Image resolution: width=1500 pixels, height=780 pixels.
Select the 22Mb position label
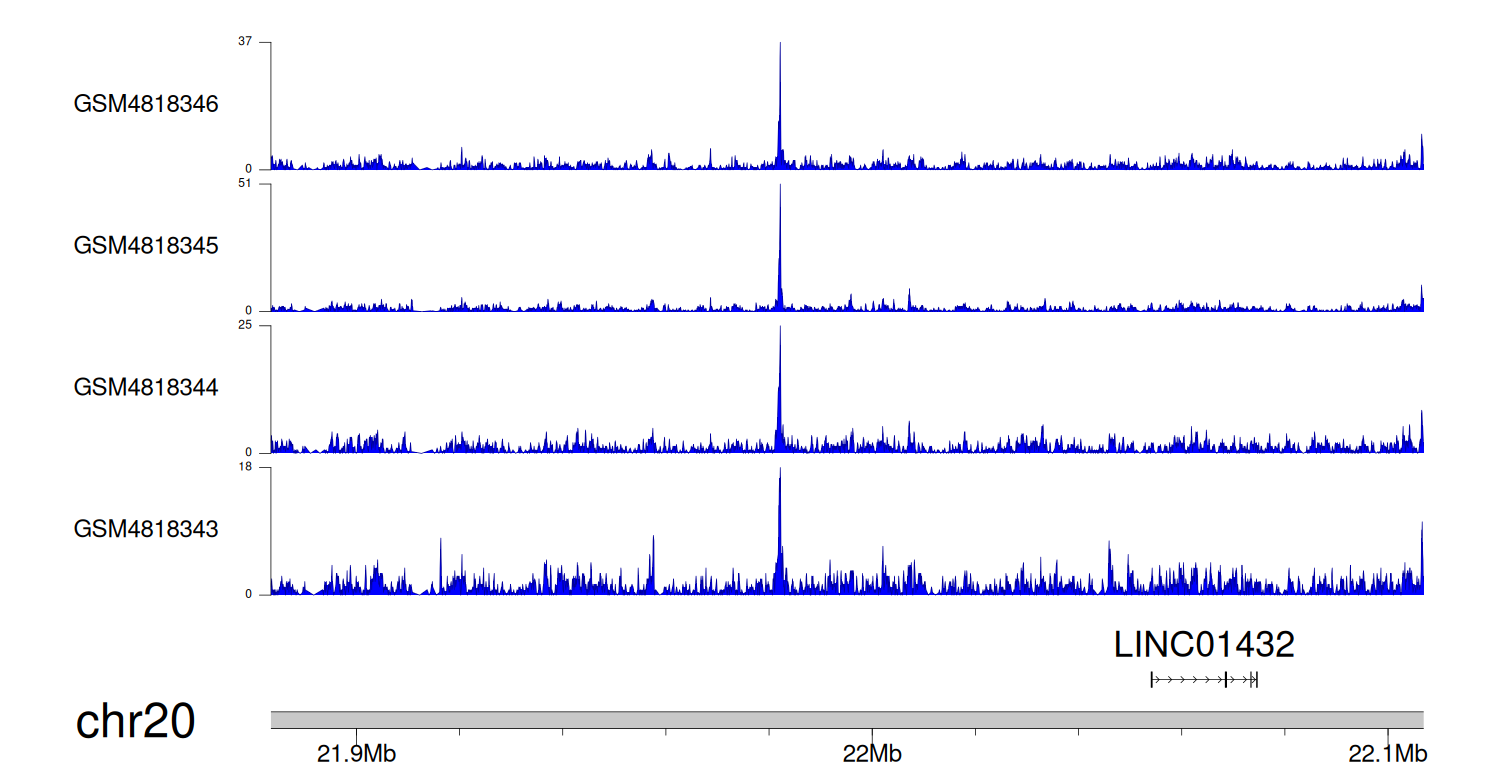tap(871, 753)
